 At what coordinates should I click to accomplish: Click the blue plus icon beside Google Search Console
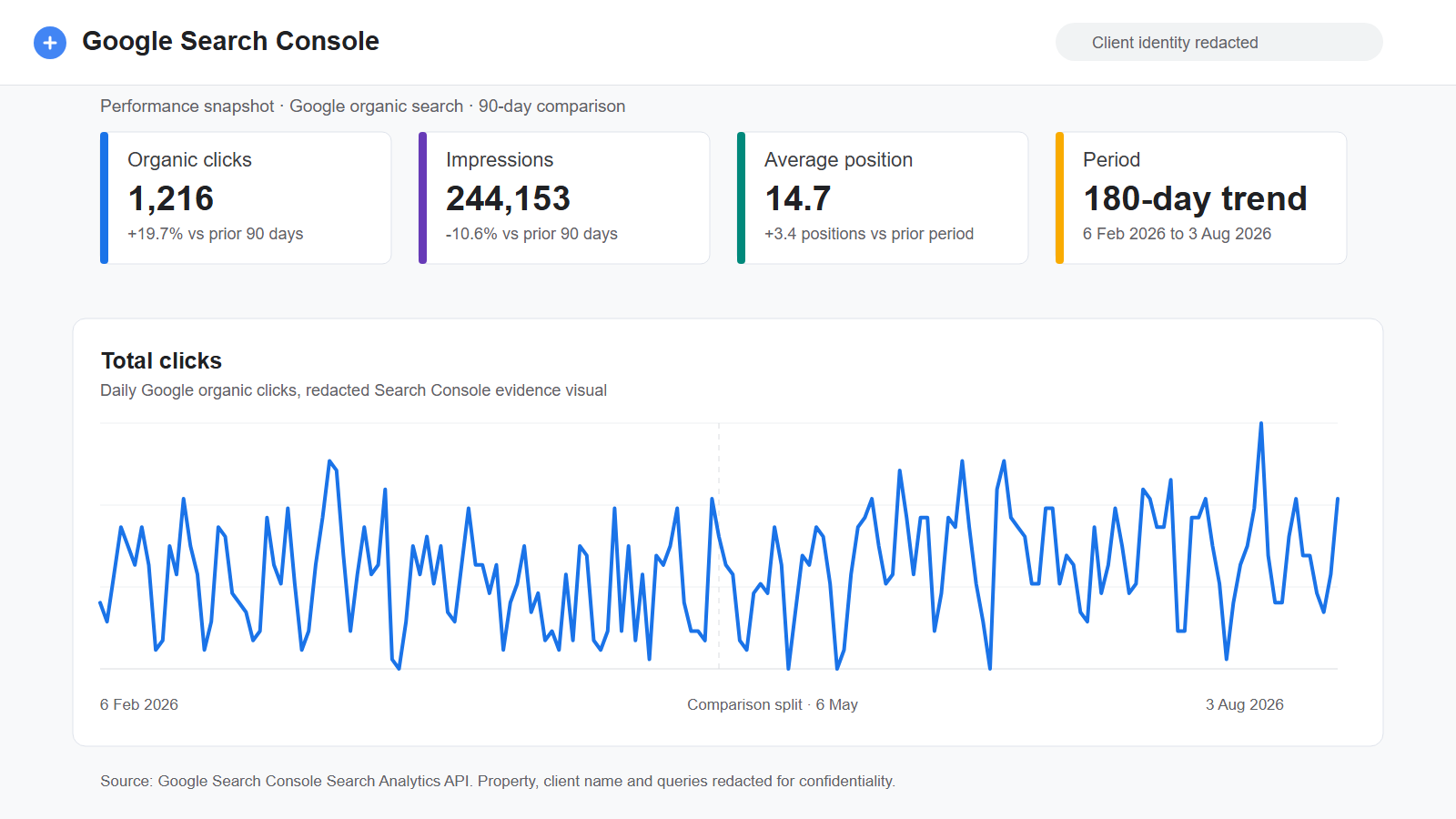tap(50, 43)
